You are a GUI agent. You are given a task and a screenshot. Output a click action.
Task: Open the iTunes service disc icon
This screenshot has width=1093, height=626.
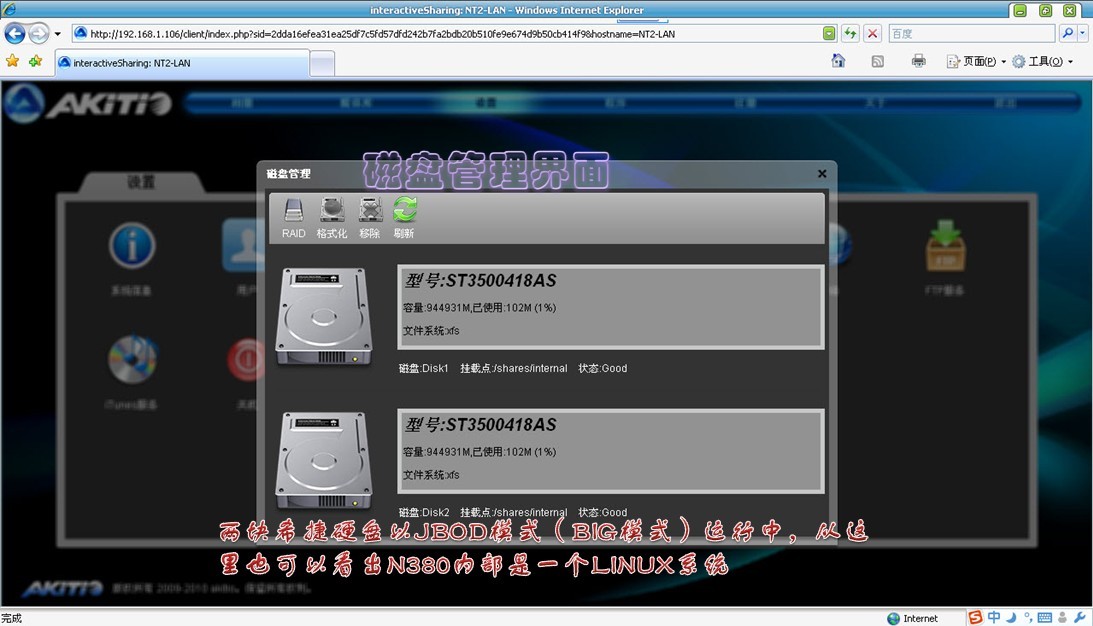(x=132, y=359)
